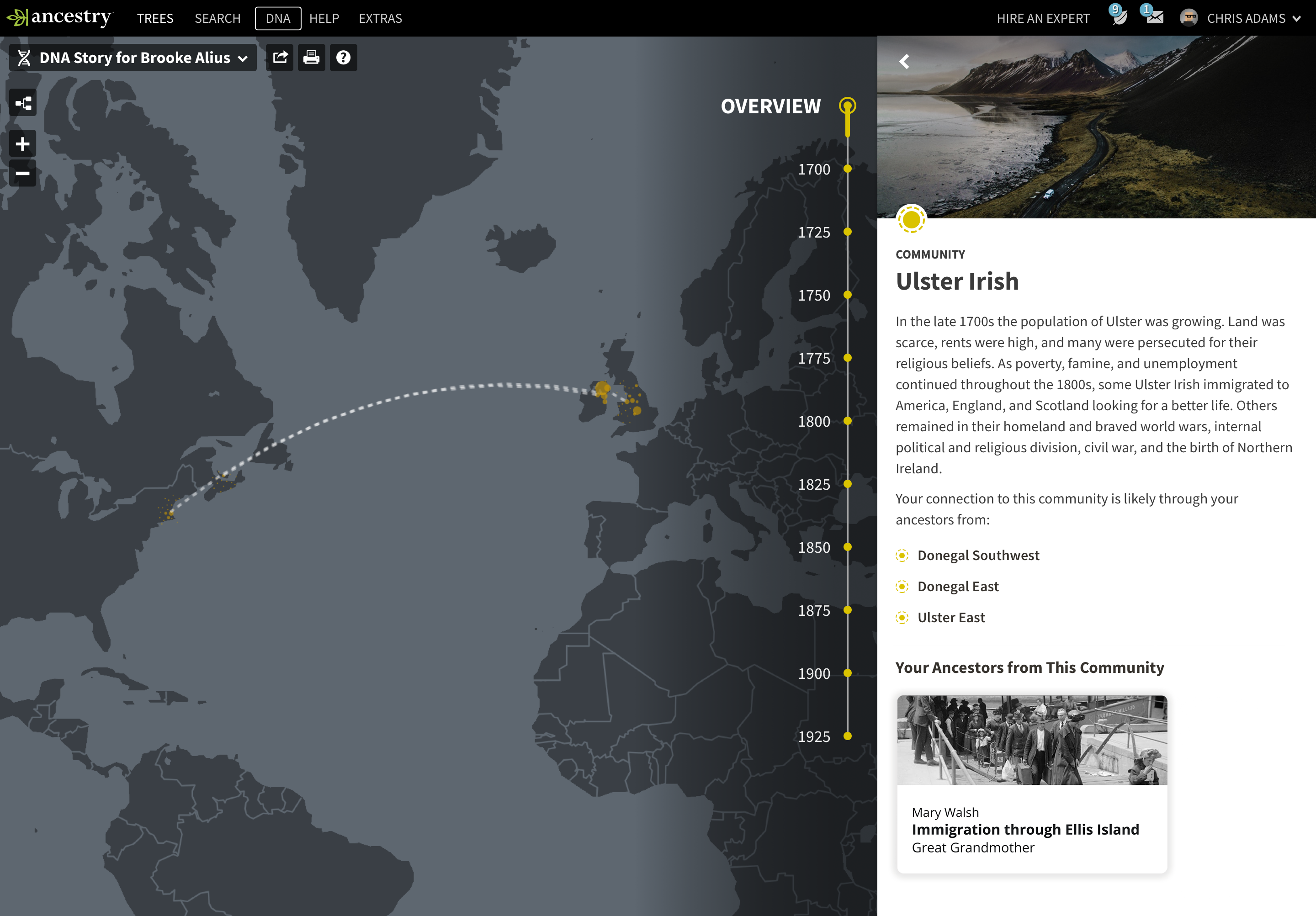This screenshot has height=916, width=1316.
Task: Click the share DNA story icon
Action: 280,57
